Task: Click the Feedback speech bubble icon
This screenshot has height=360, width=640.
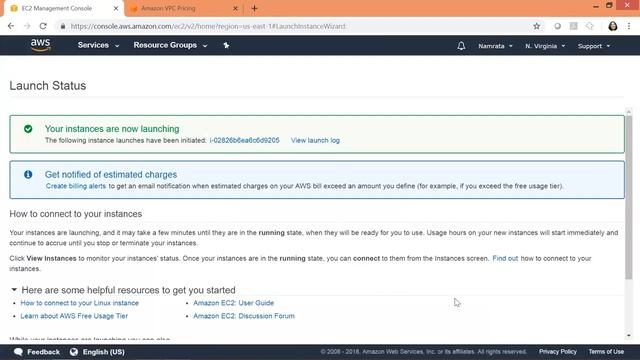Action: 18,352
